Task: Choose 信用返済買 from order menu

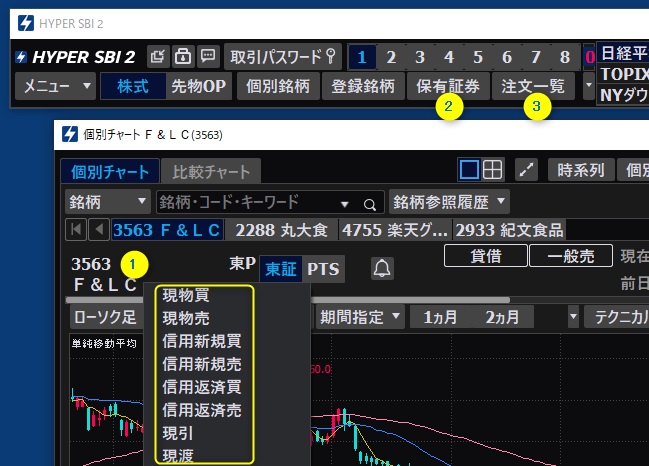Action: [x=202, y=387]
